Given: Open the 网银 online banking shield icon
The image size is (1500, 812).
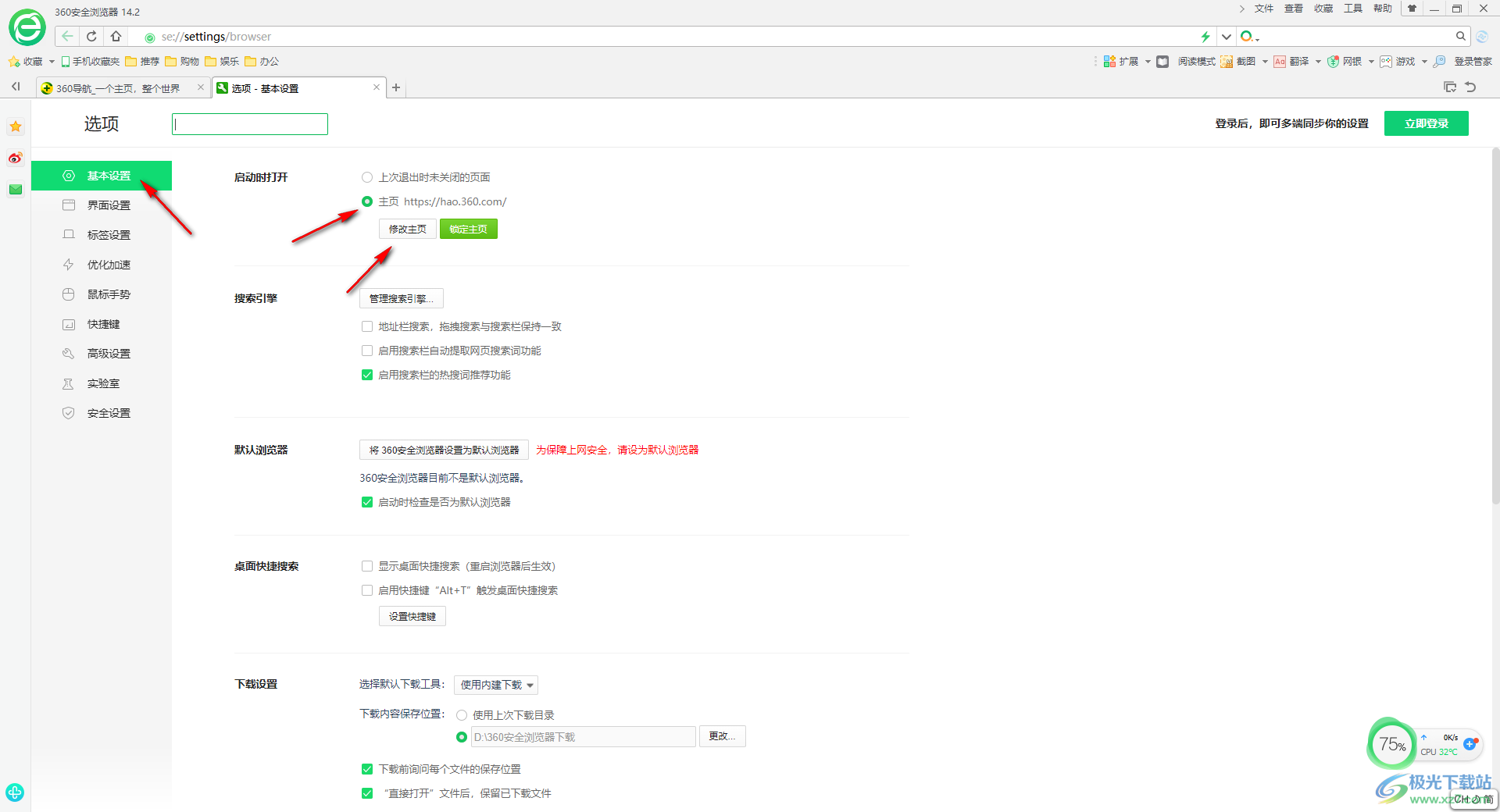Looking at the screenshot, I should point(1333,61).
